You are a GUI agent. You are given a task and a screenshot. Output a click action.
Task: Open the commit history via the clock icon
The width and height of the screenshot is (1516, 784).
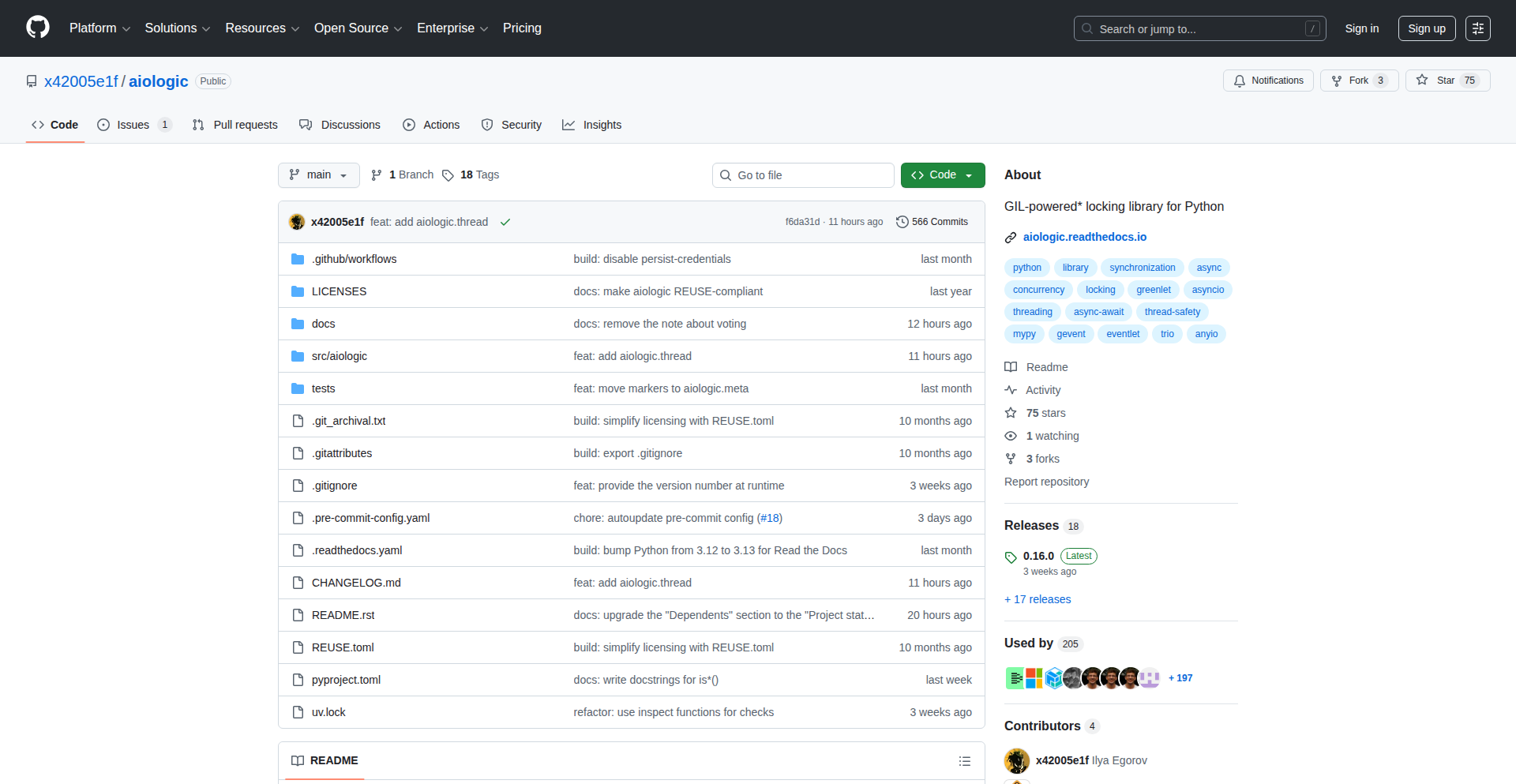coord(902,222)
